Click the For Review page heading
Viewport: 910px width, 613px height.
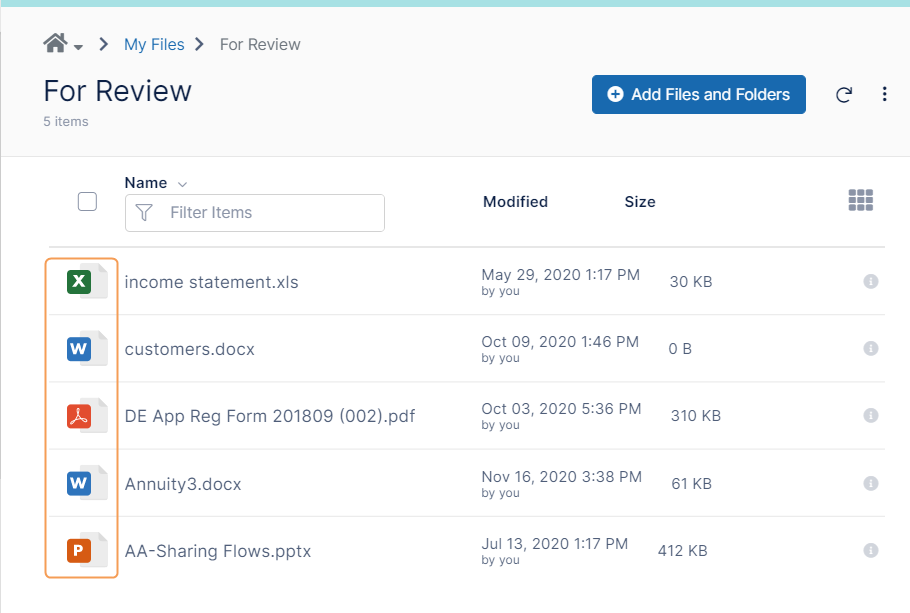coord(118,91)
